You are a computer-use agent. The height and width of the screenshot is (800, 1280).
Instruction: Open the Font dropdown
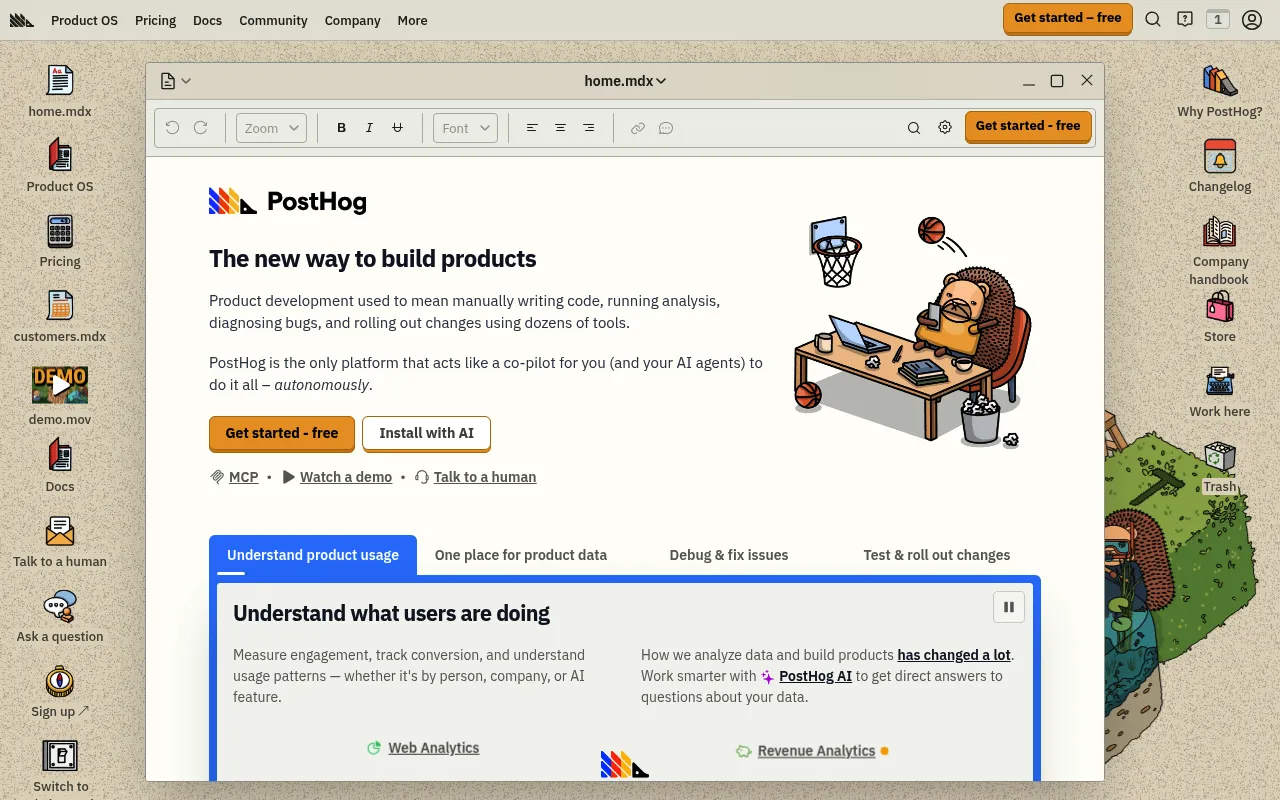click(465, 128)
